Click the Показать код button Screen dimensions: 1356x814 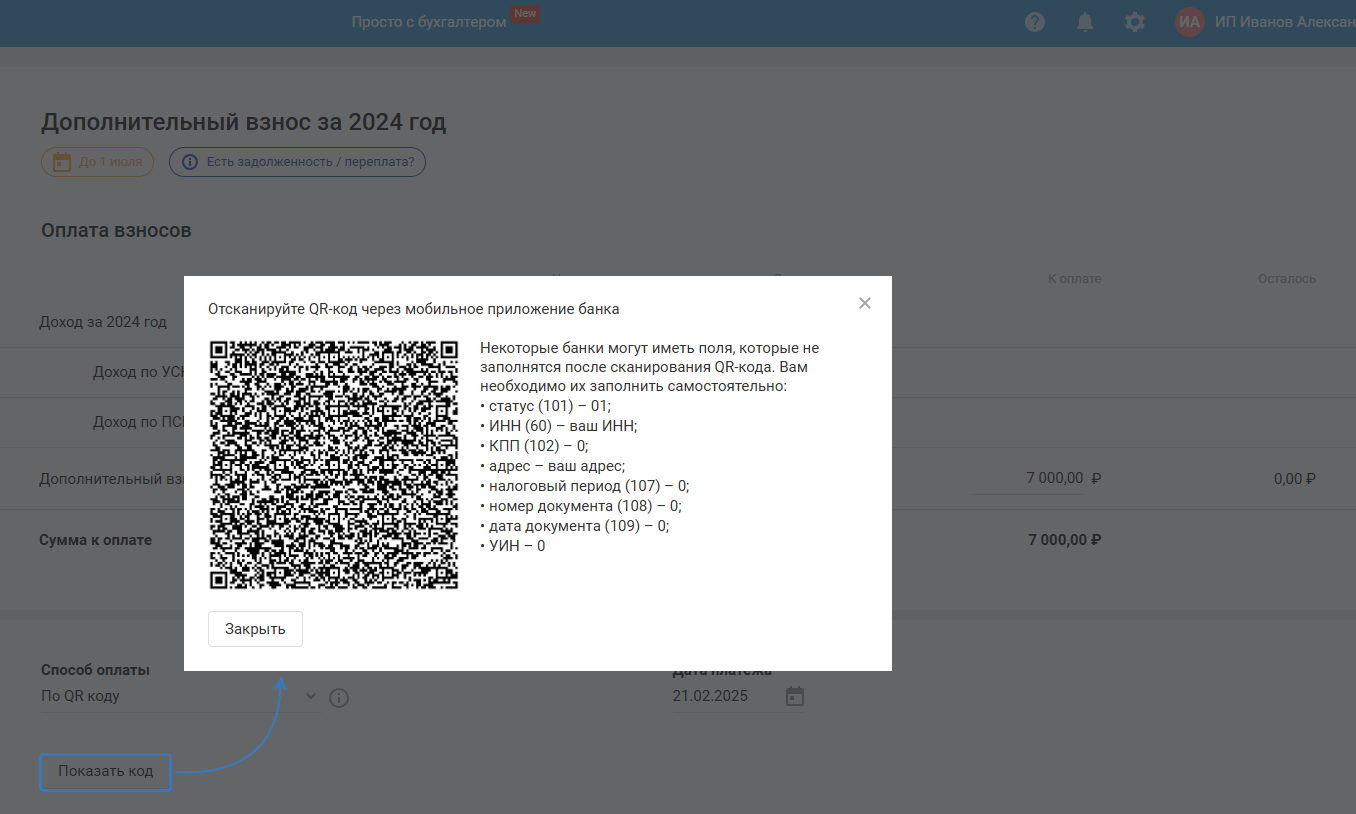coord(105,771)
